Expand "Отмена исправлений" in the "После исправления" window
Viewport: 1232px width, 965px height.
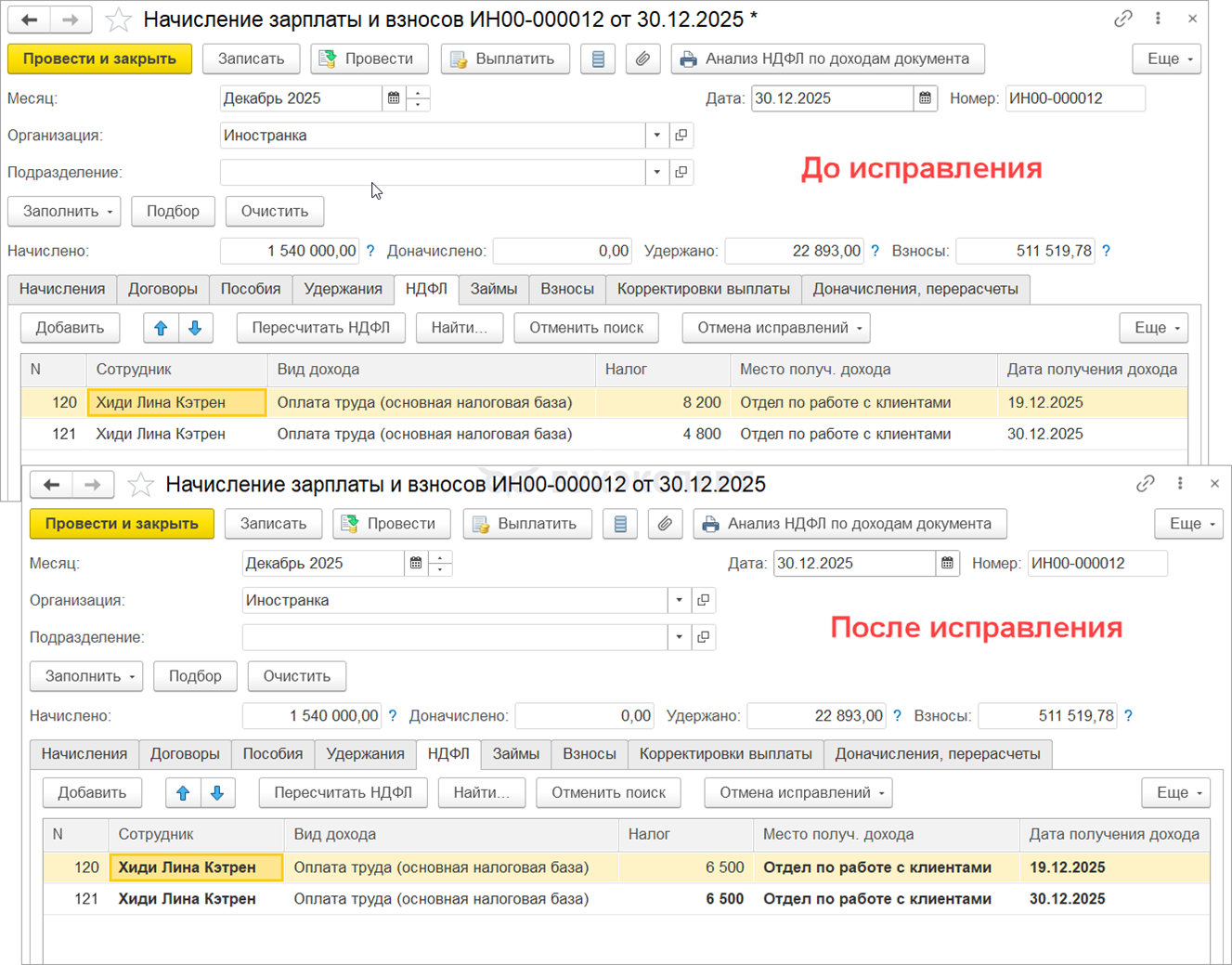[x=798, y=793]
